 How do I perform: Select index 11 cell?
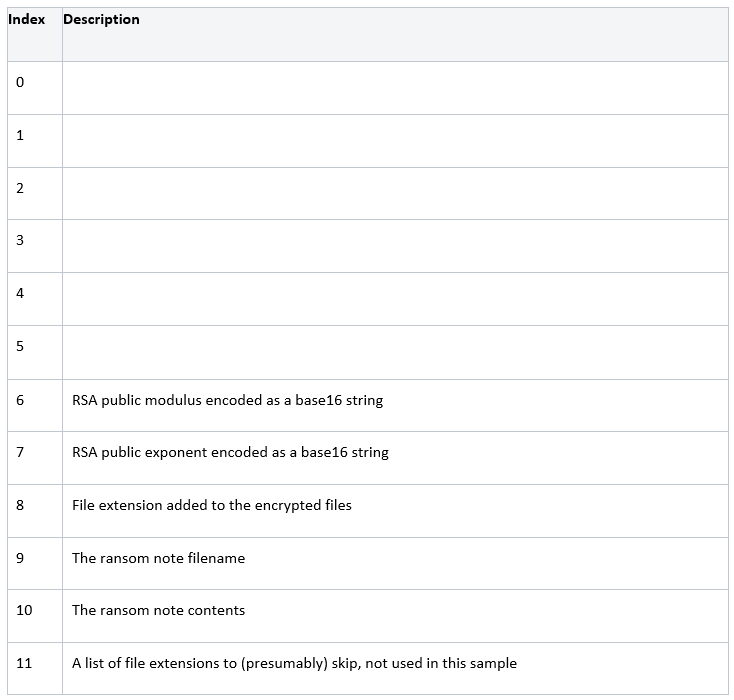click(x=35, y=668)
